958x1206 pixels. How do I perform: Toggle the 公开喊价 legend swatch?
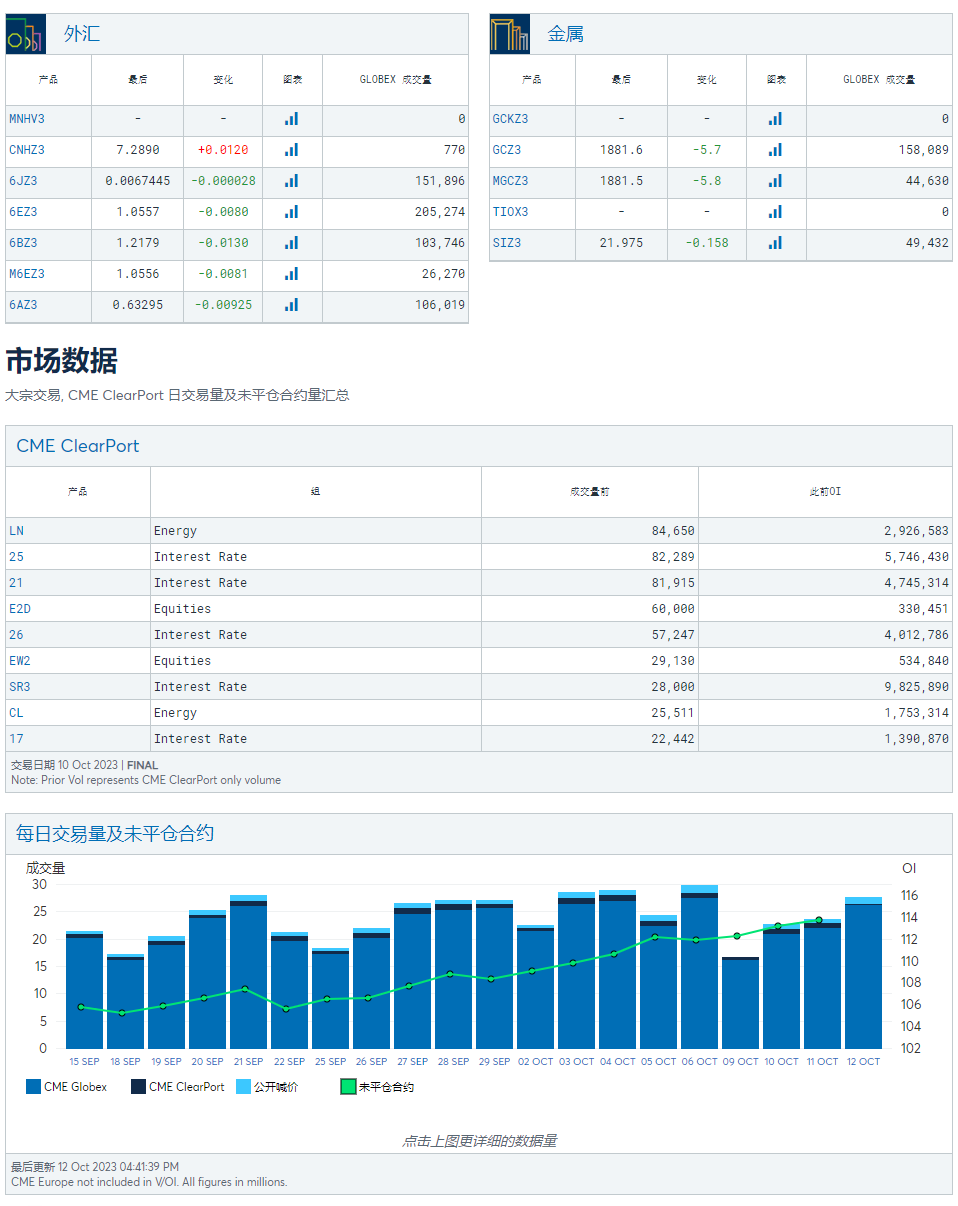tap(243, 1086)
